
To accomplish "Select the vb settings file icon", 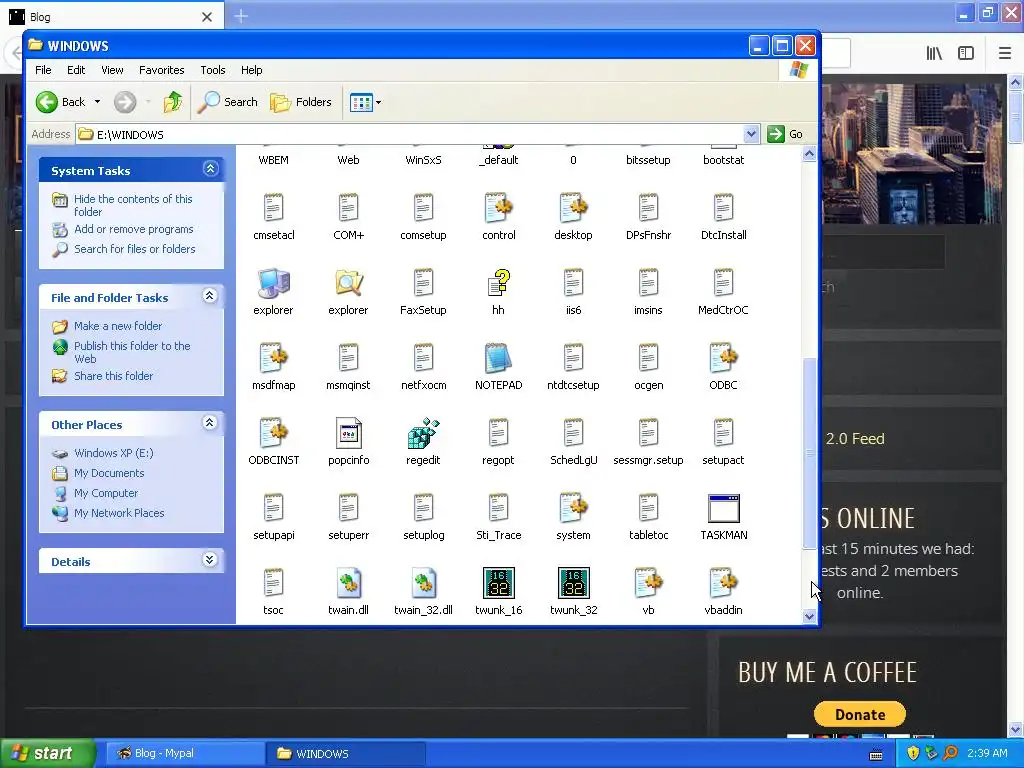I will point(648,583).
